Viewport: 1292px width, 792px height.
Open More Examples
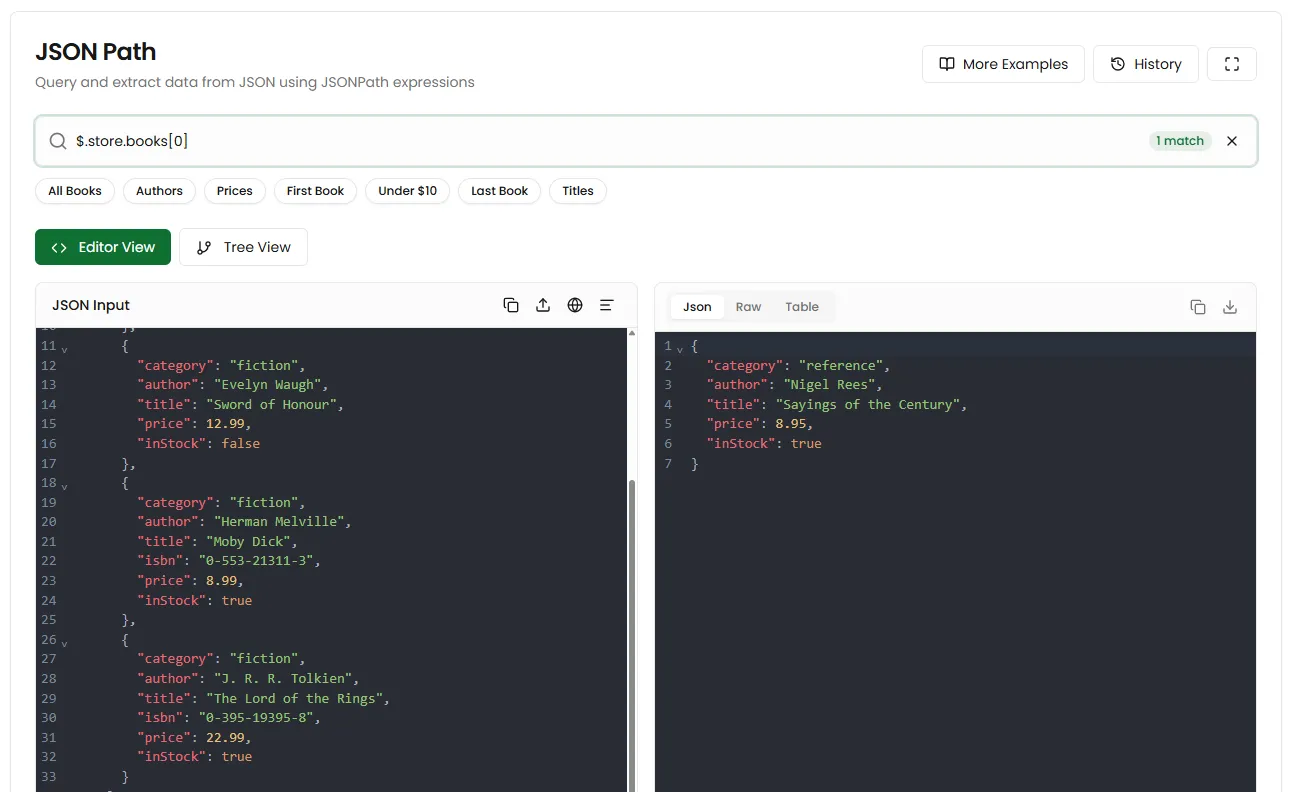coord(1003,63)
